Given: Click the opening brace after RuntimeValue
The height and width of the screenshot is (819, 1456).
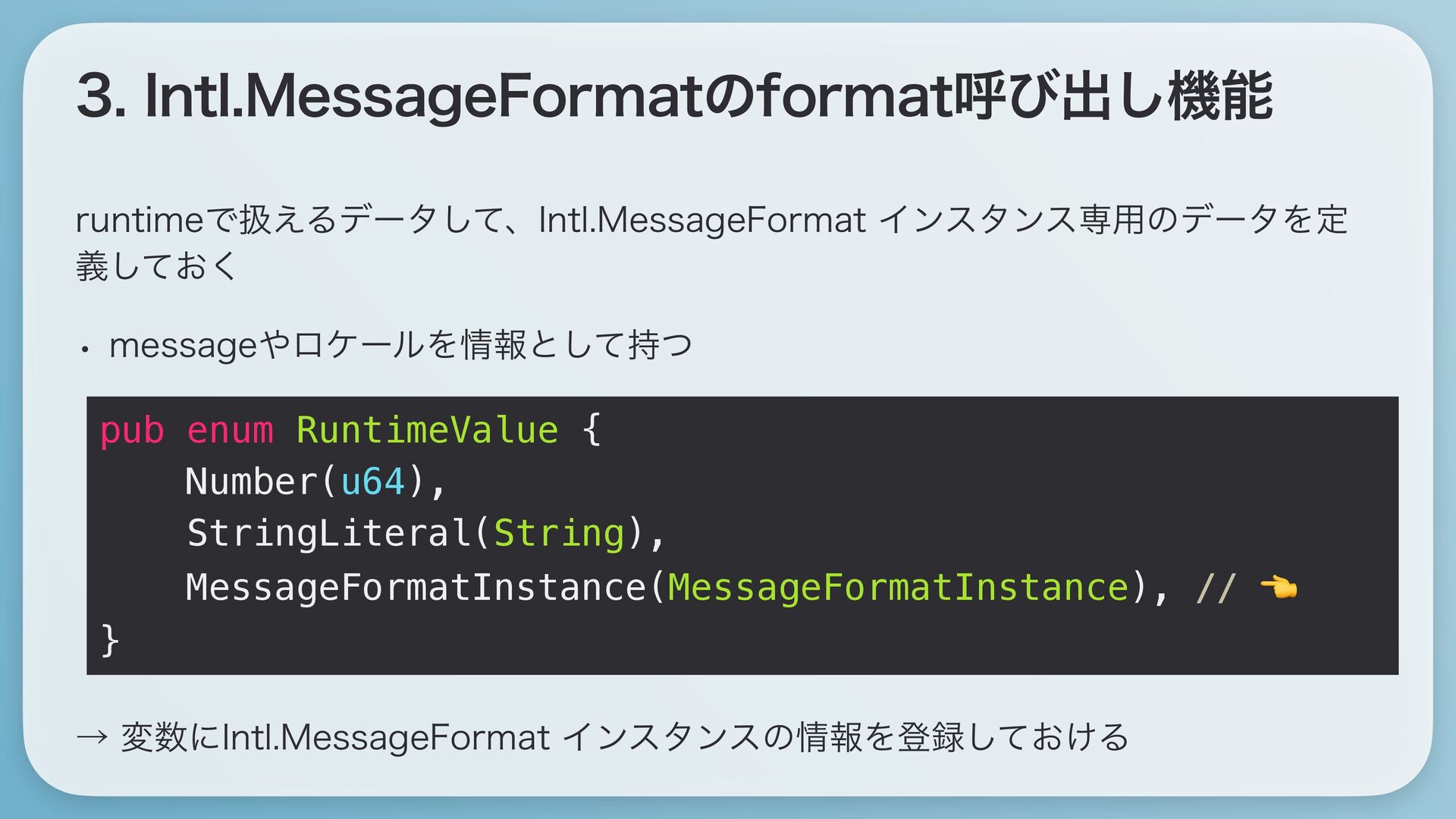Looking at the screenshot, I should click(591, 430).
